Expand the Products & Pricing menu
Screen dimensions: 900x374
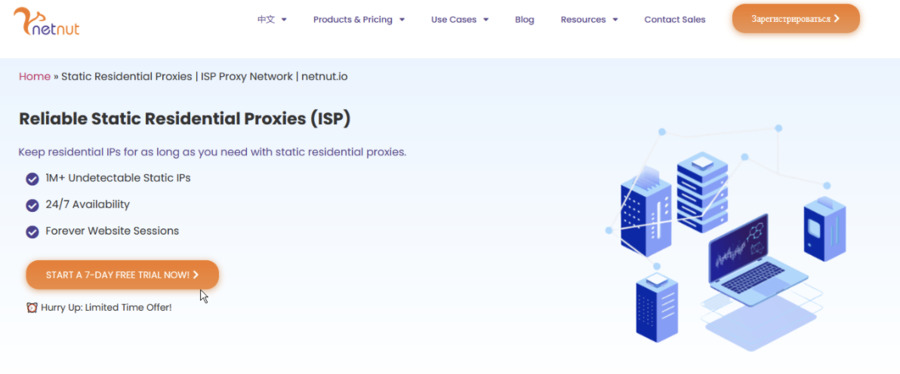click(x=359, y=20)
